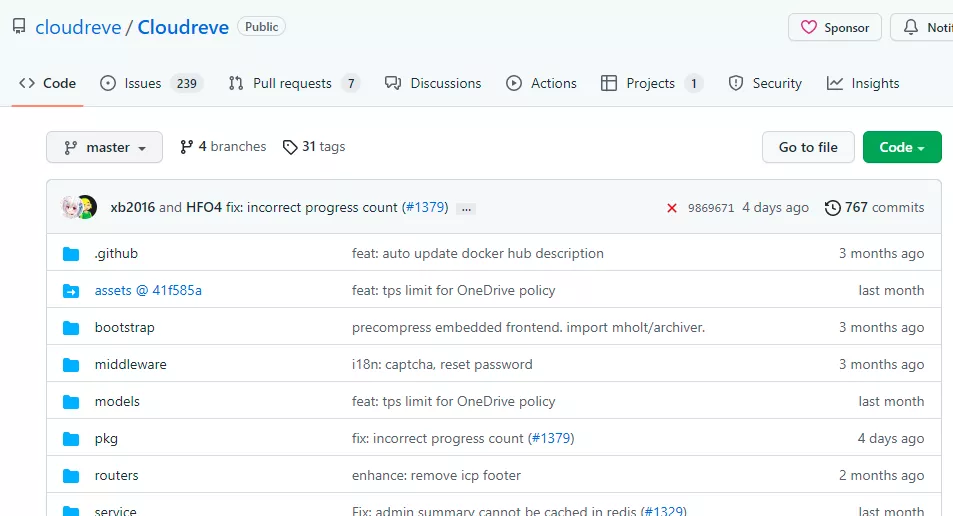Click the failed status red X icon
953x516 pixels.
[x=672, y=208]
